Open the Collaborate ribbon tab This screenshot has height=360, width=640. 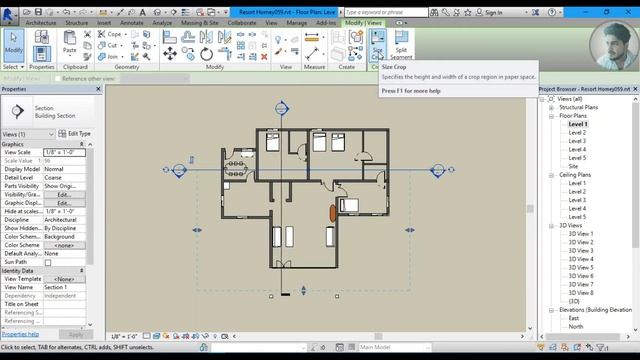pyautogui.click(x=242, y=23)
